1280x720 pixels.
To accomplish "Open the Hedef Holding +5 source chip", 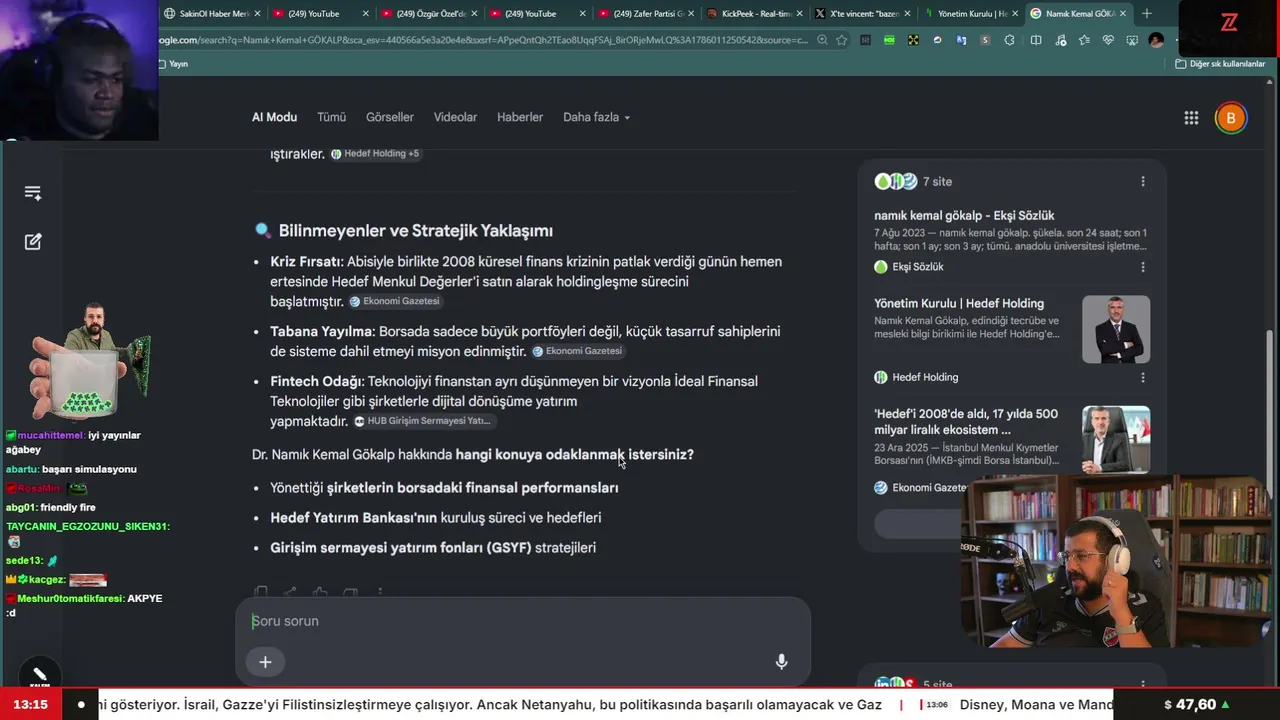I will click(x=375, y=154).
